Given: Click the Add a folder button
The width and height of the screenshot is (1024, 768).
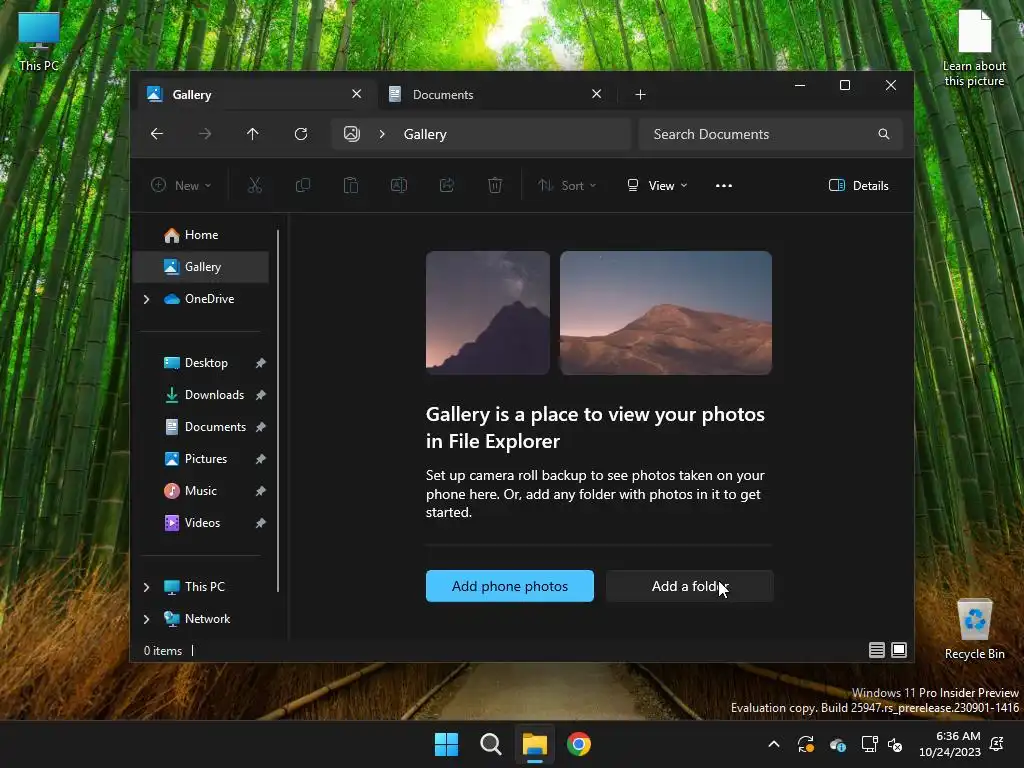Looking at the screenshot, I should pyautogui.click(x=690, y=586).
